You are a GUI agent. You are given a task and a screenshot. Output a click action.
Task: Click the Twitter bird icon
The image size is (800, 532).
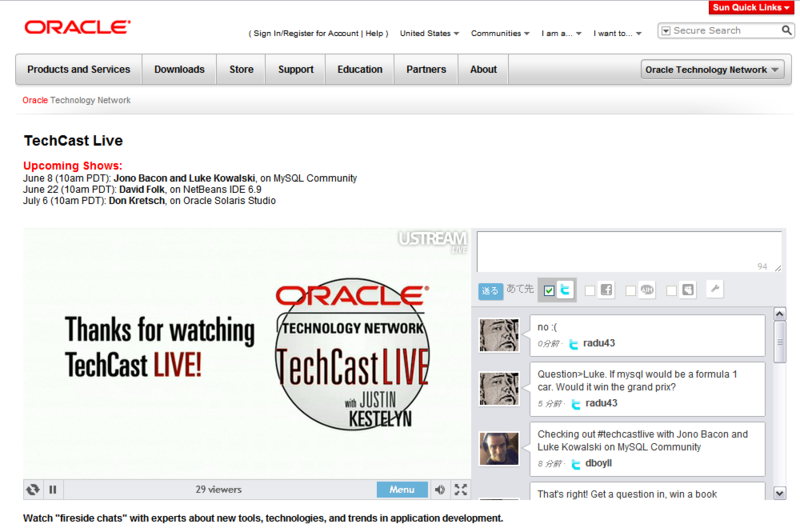[565, 290]
